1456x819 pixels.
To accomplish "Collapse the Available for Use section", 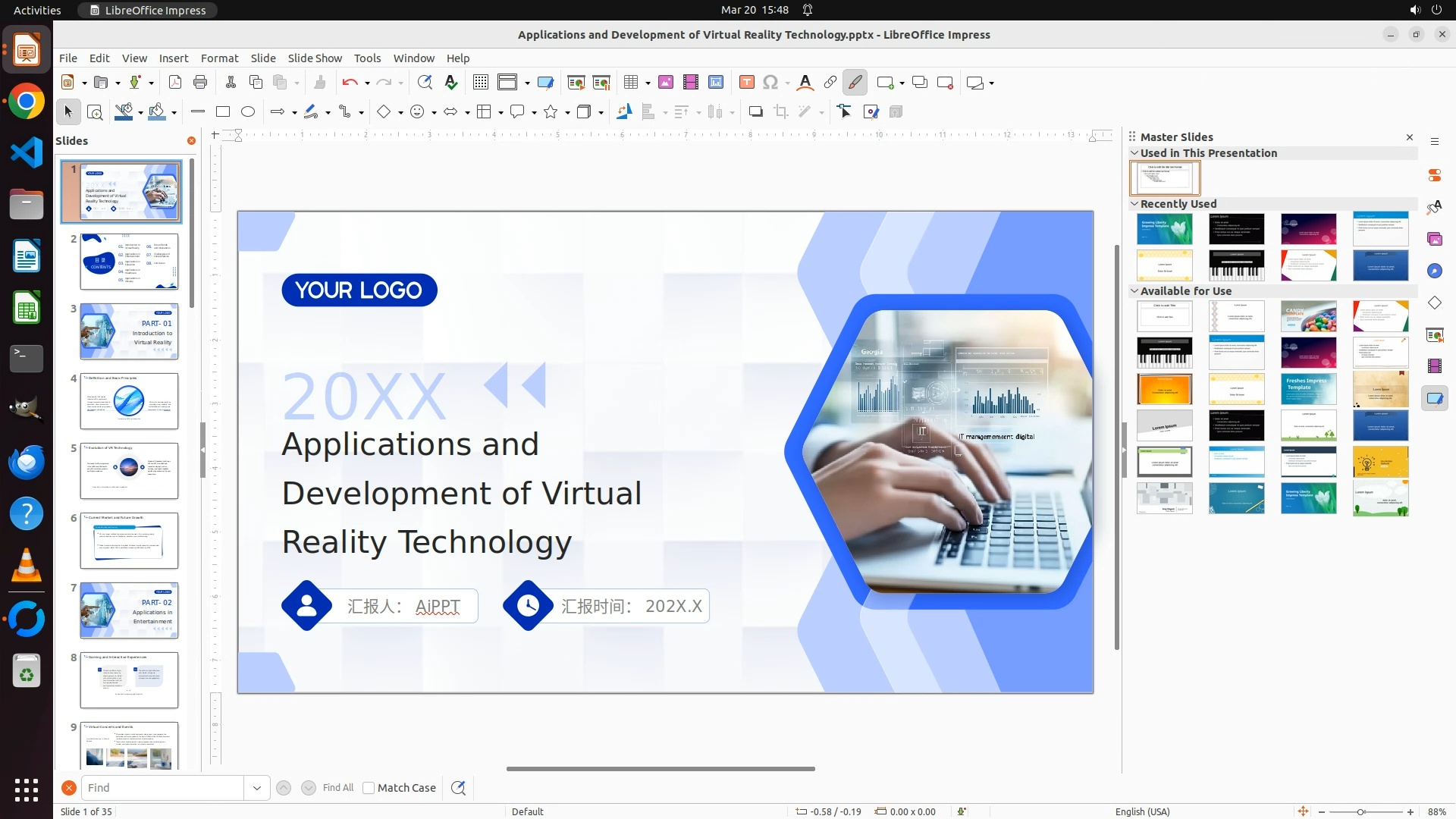I will point(1134,291).
